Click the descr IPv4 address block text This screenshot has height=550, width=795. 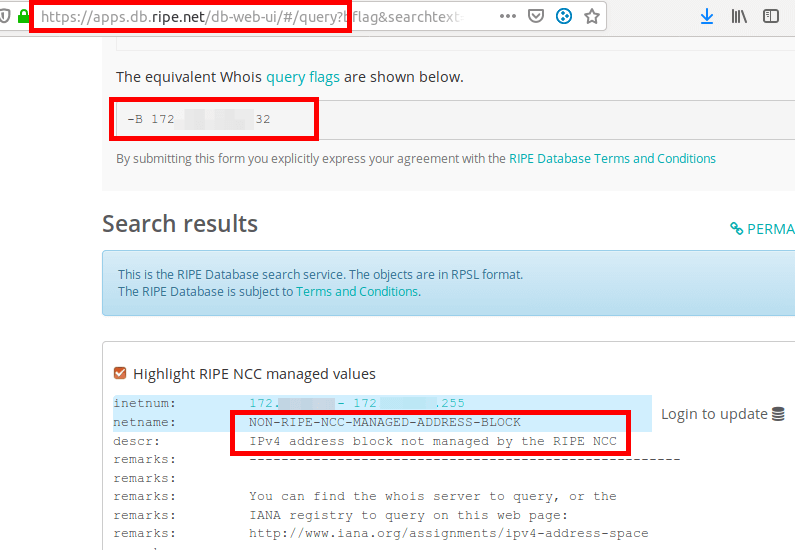coord(432,441)
